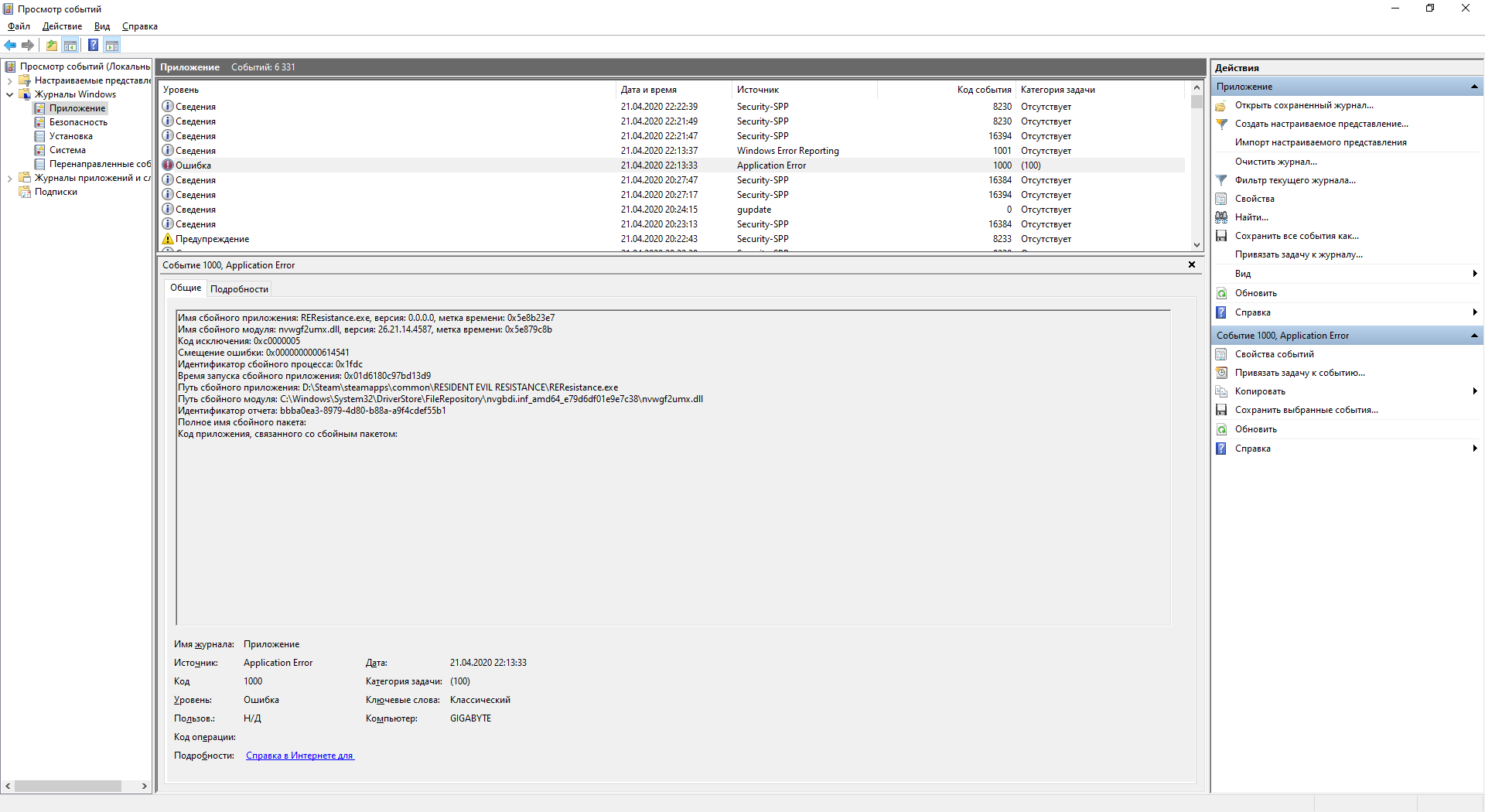Click the Up one level folder toolbar icon
Screen dimensions: 1485x812
[51, 45]
